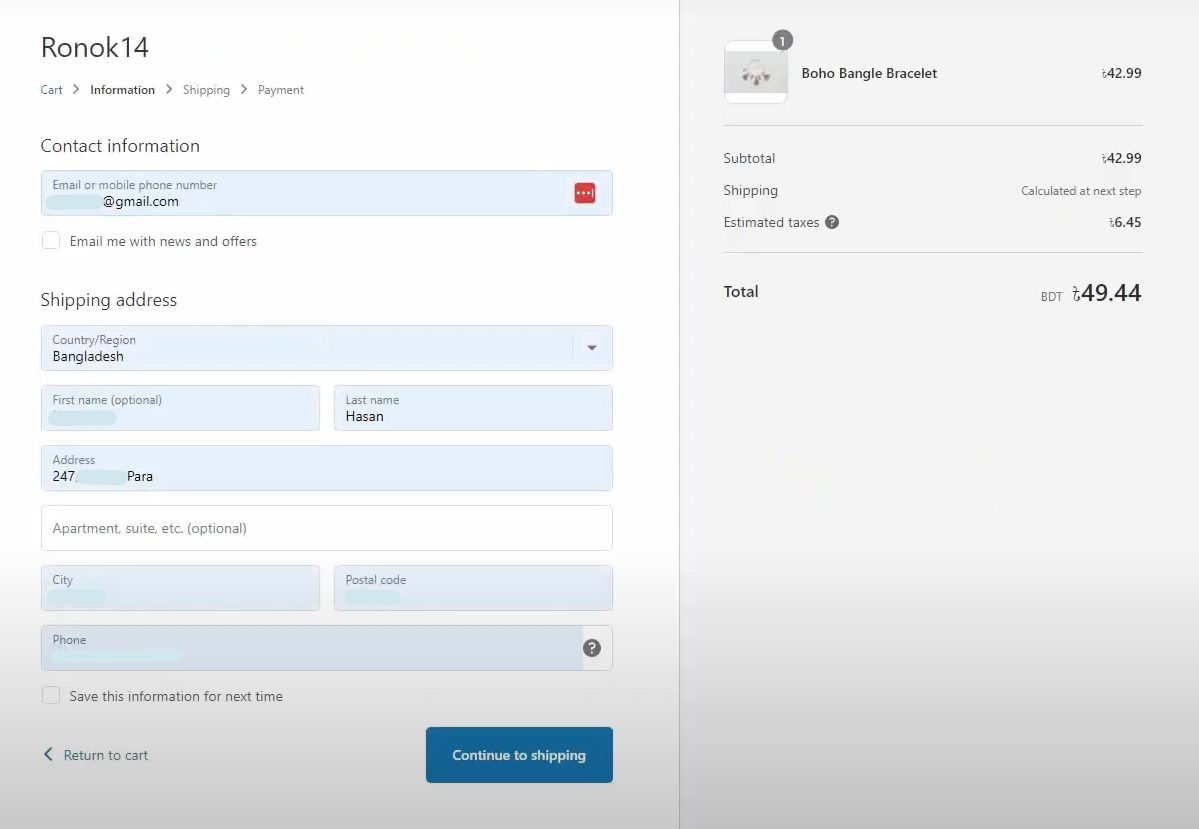Click into the Postal code field
This screenshot has height=829, width=1199.
(473, 588)
